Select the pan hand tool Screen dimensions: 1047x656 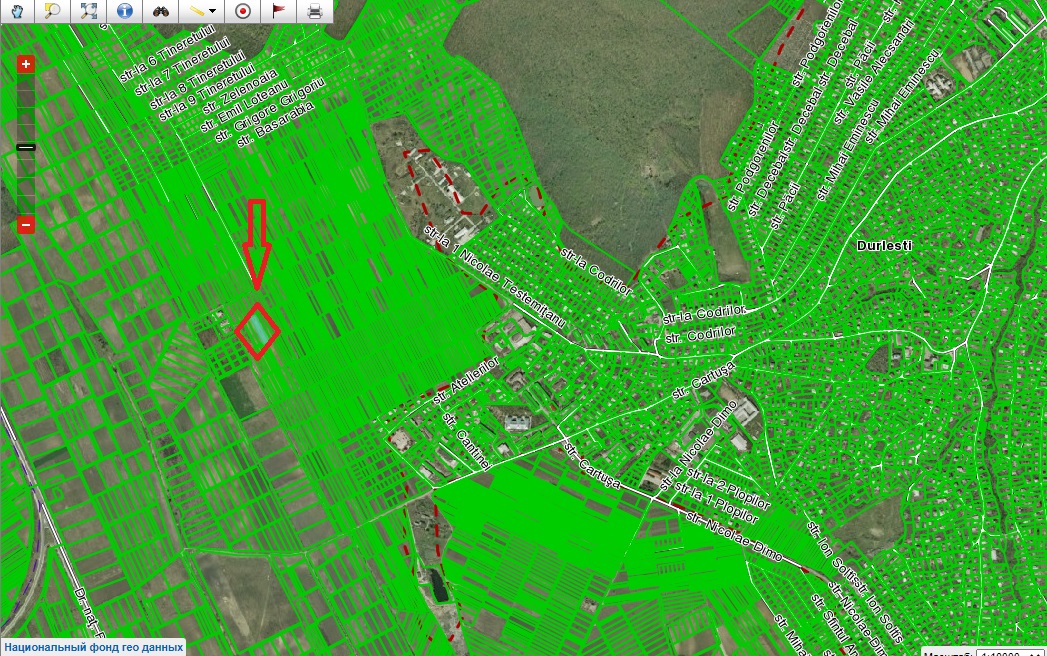[17, 12]
